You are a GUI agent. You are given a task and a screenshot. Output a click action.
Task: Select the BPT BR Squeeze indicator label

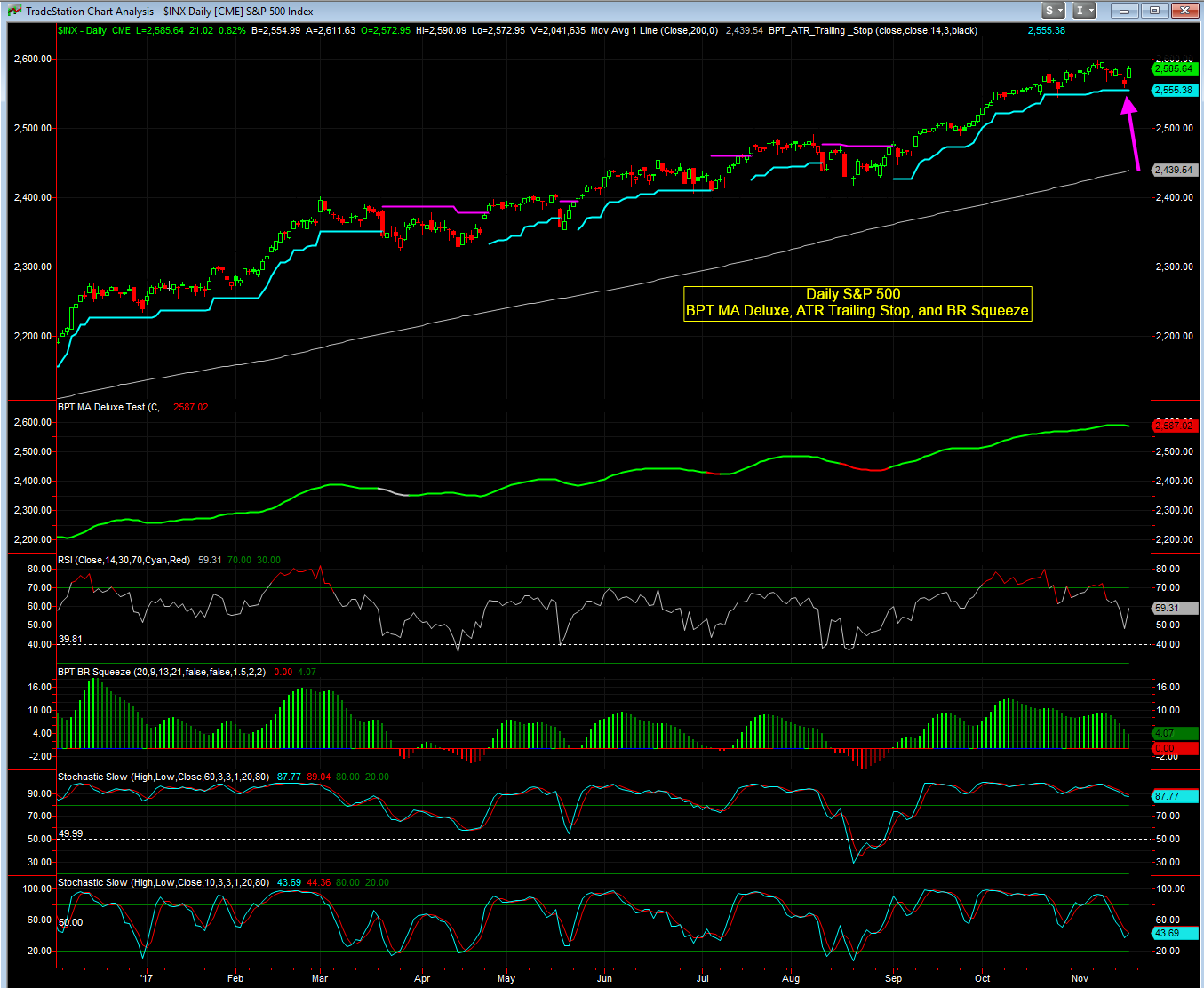161,672
